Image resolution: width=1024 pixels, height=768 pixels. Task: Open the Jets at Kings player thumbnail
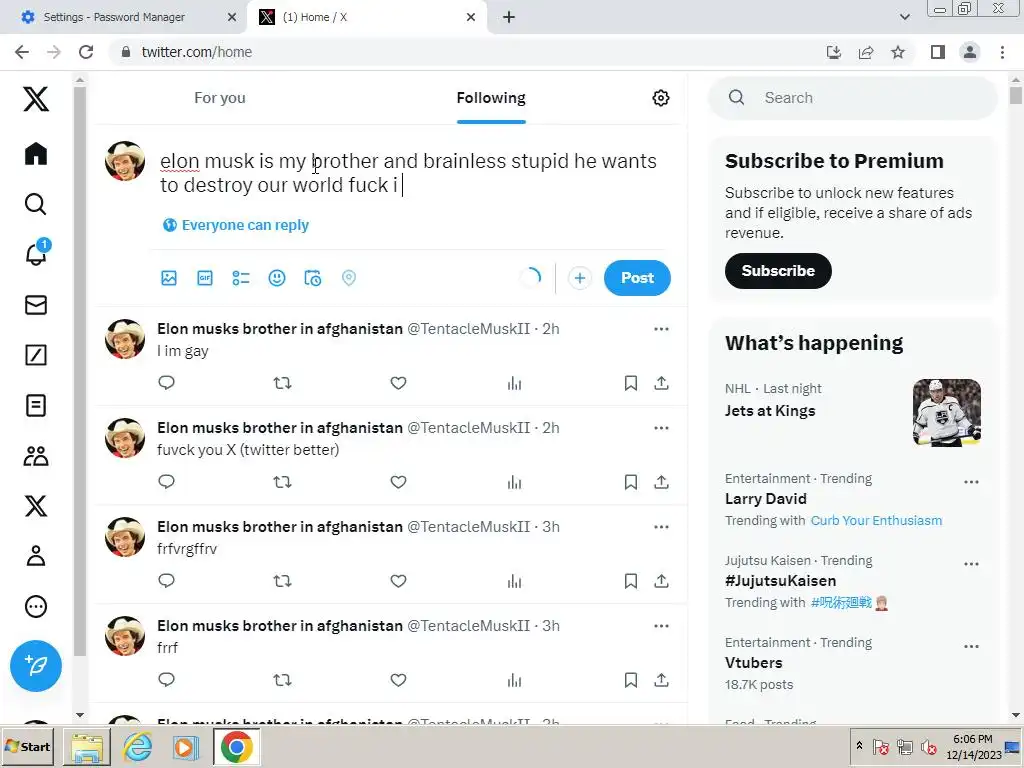point(946,413)
